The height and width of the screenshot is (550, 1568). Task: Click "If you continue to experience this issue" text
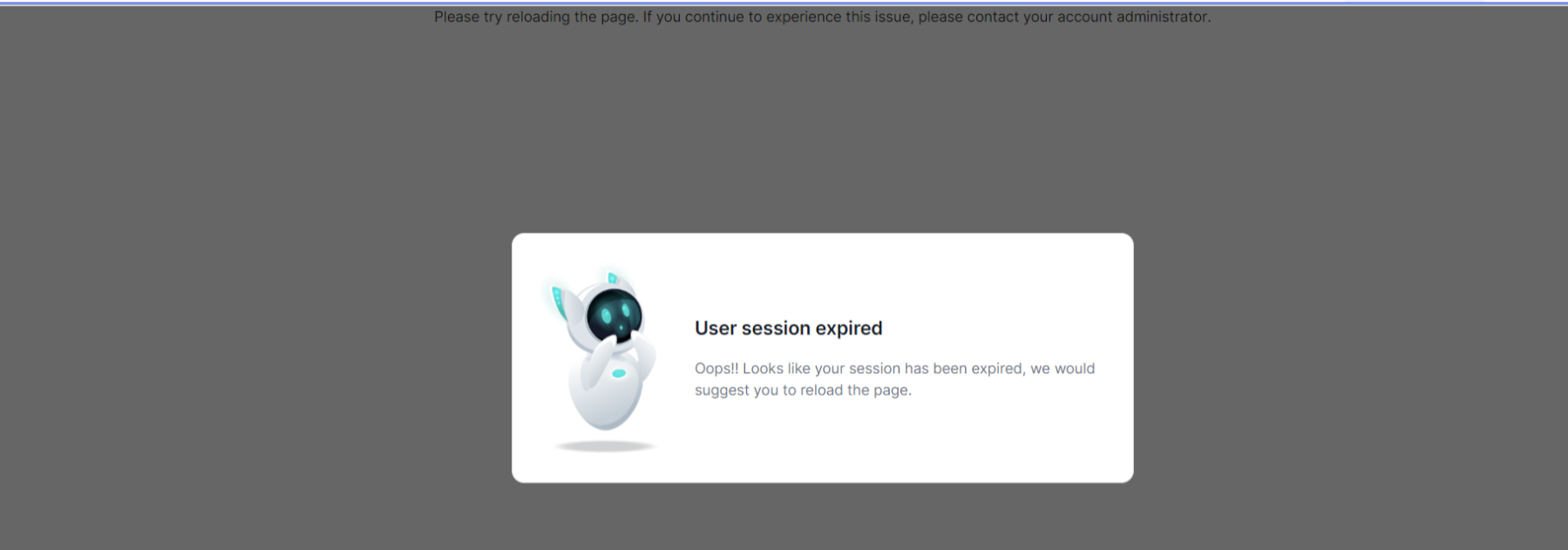click(x=778, y=17)
